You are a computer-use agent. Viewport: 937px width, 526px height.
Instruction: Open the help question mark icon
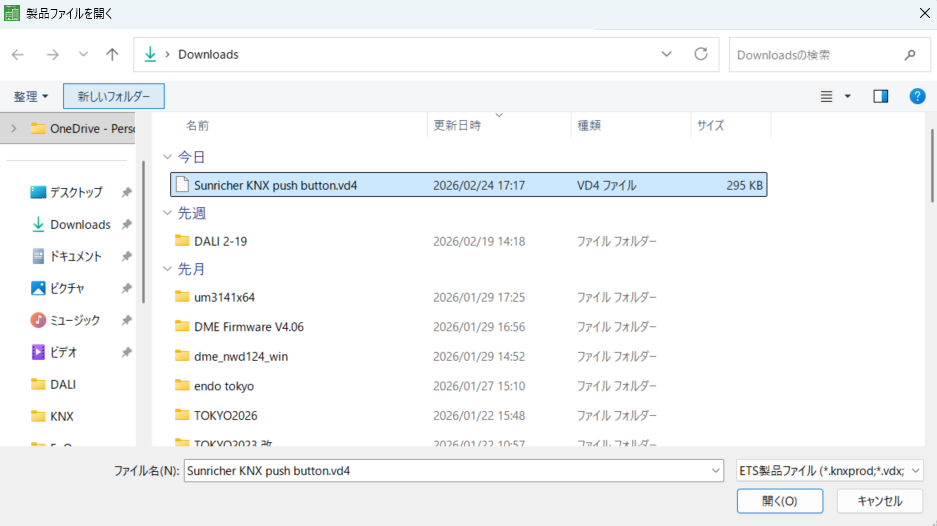click(916, 96)
